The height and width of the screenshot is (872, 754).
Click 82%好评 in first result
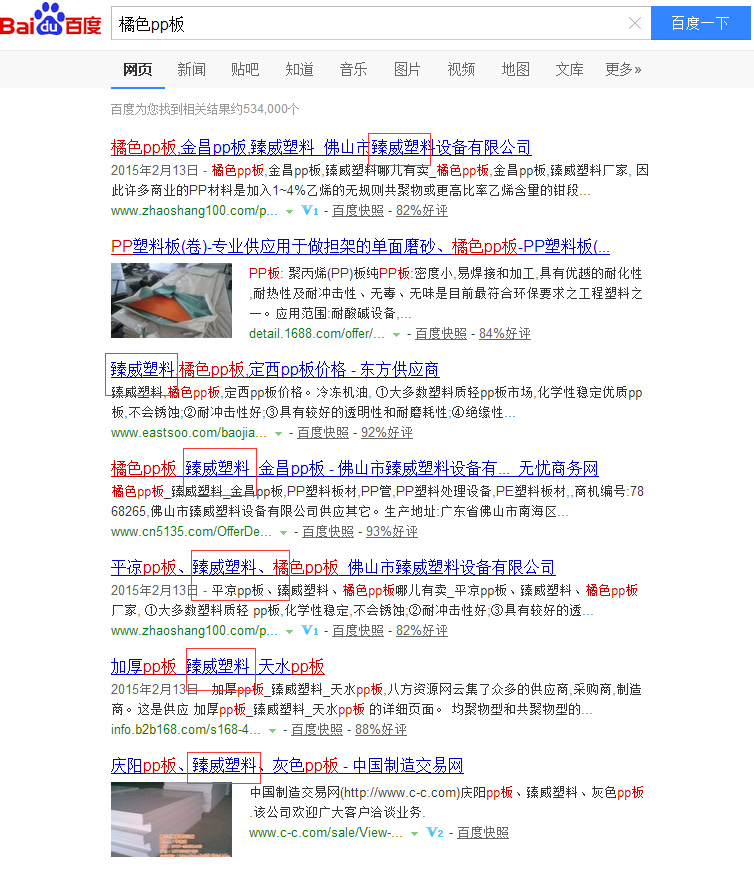421,211
